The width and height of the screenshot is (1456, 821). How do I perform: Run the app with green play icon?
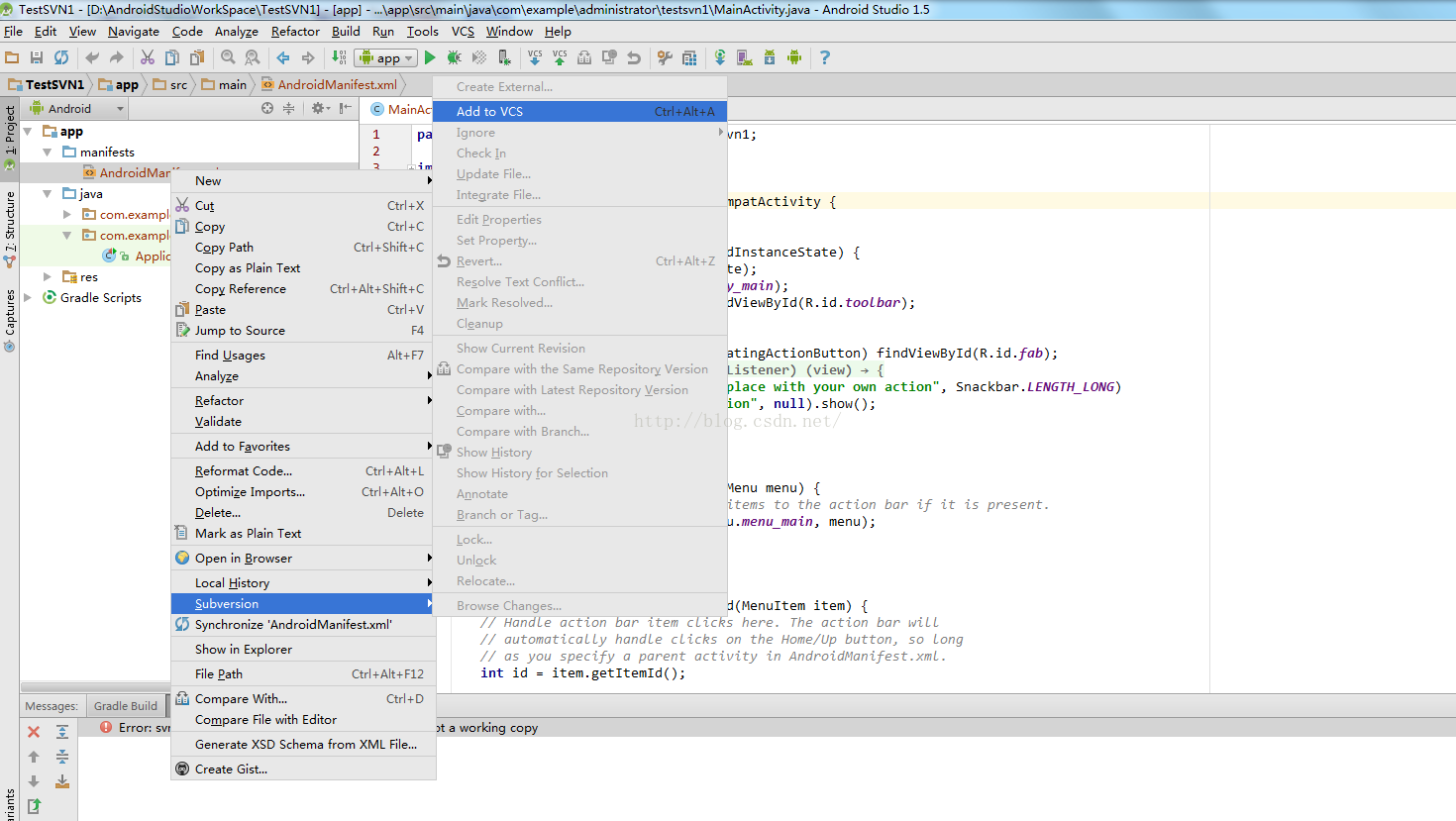(430, 57)
